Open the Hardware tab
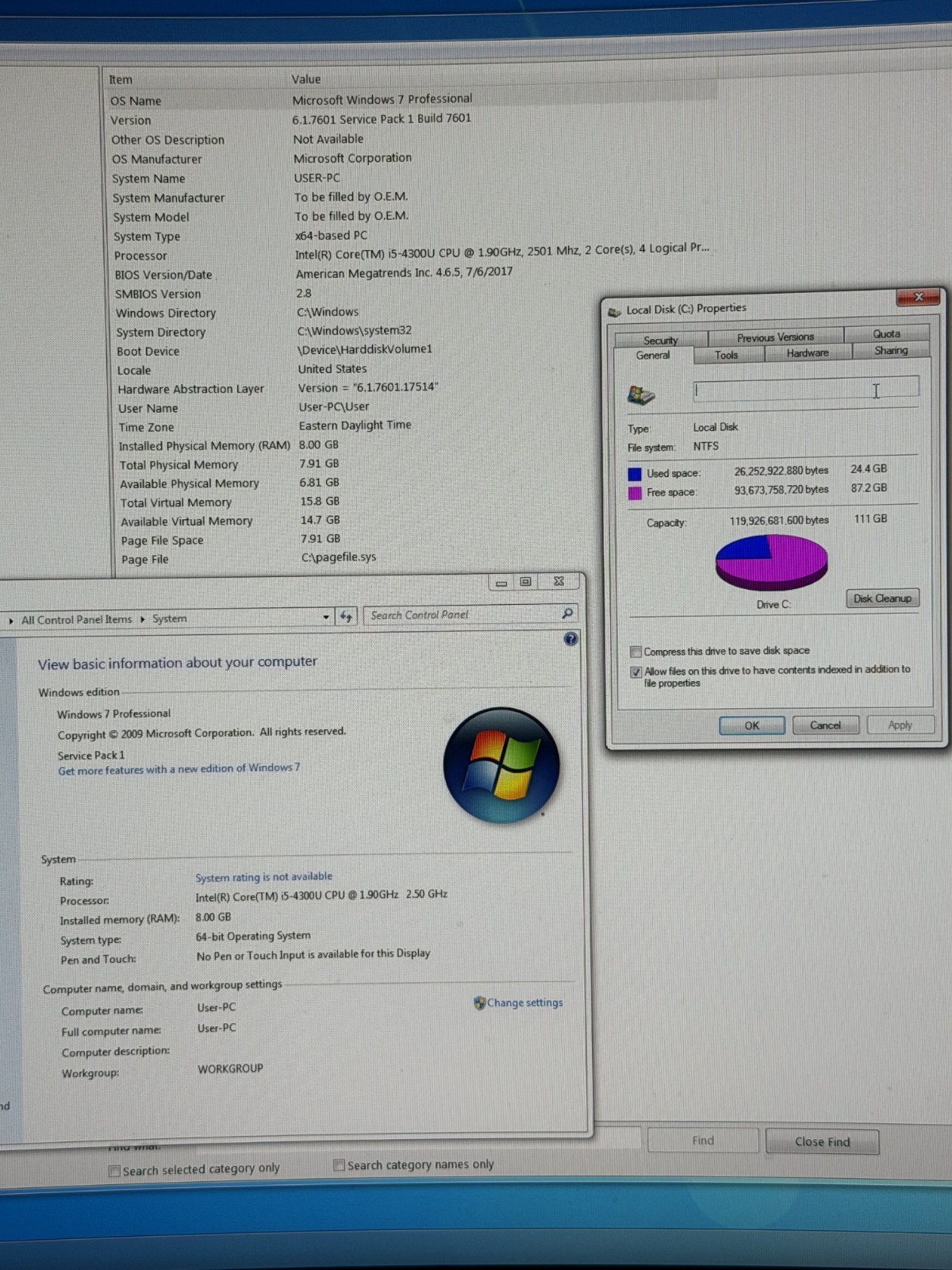This screenshot has height=1270, width=952. point(808,352)
